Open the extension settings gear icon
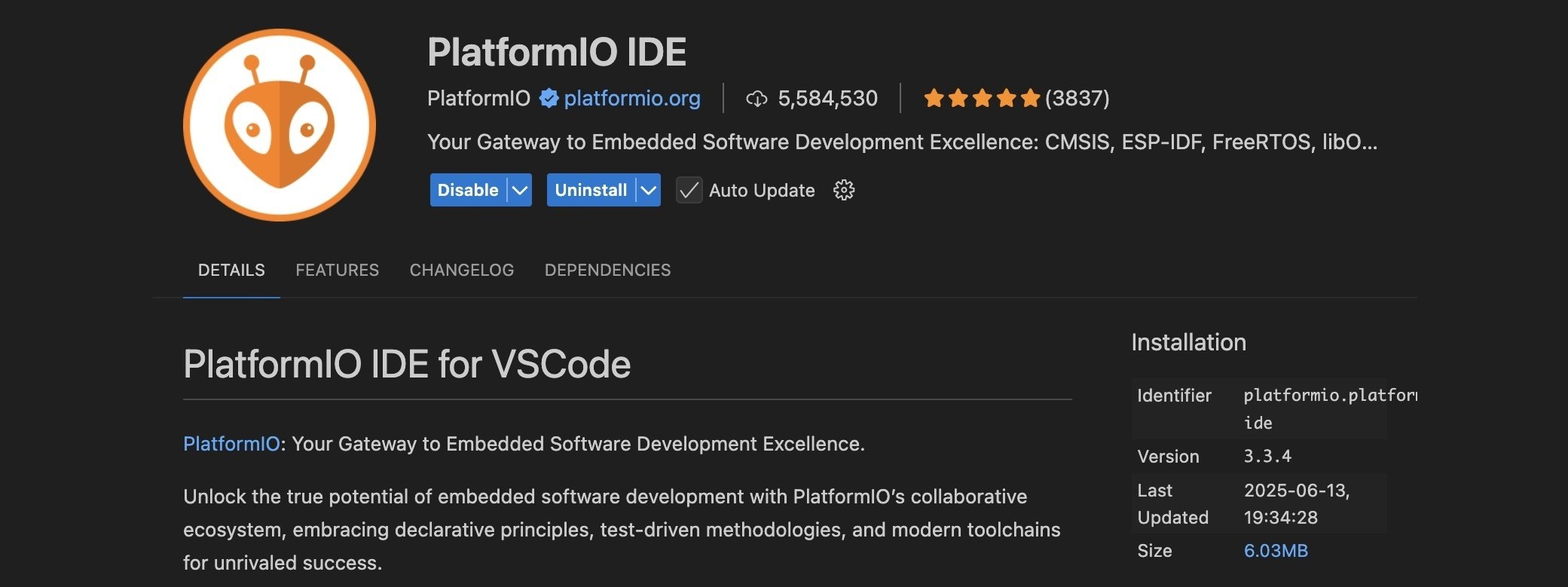Screen dimensions: 1568x587 tap(844, 190)
